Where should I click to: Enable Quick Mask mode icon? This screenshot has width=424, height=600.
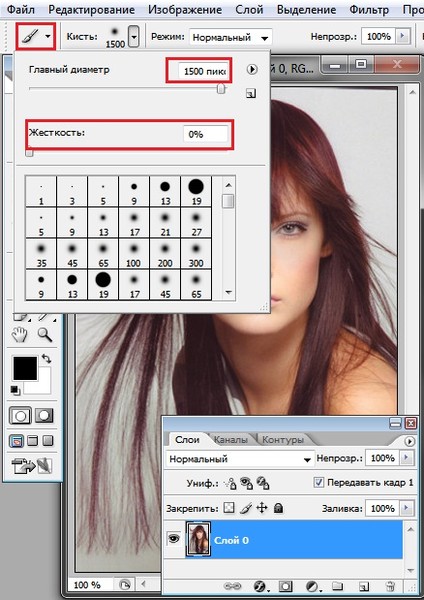point(44,416)
